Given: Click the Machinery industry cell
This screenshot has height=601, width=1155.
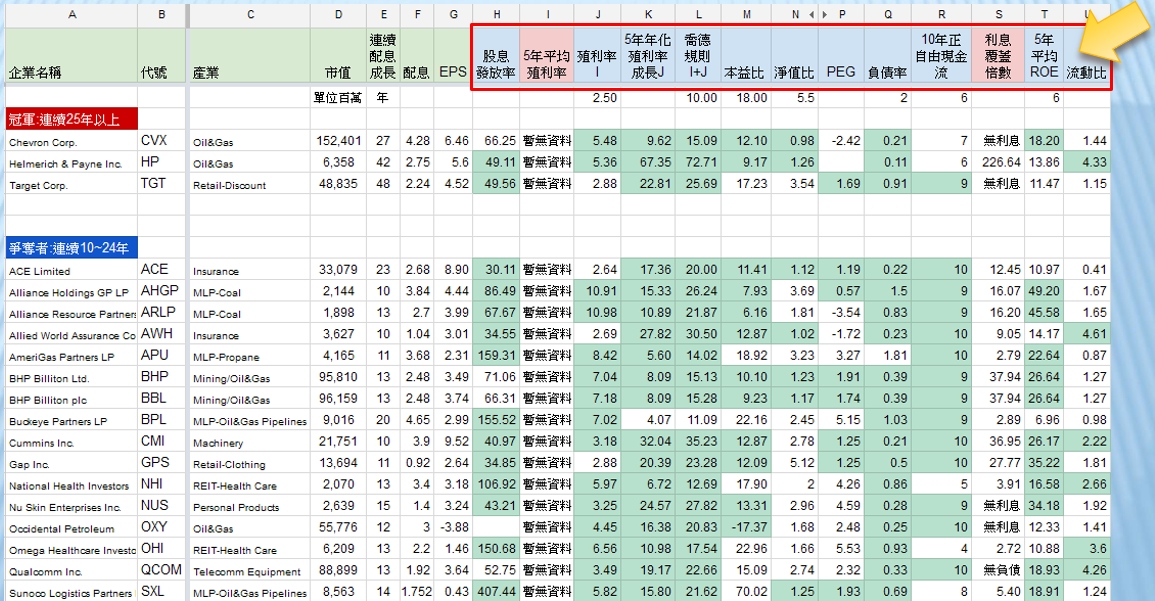Looking at the screenshot, I should pos(250,441).
